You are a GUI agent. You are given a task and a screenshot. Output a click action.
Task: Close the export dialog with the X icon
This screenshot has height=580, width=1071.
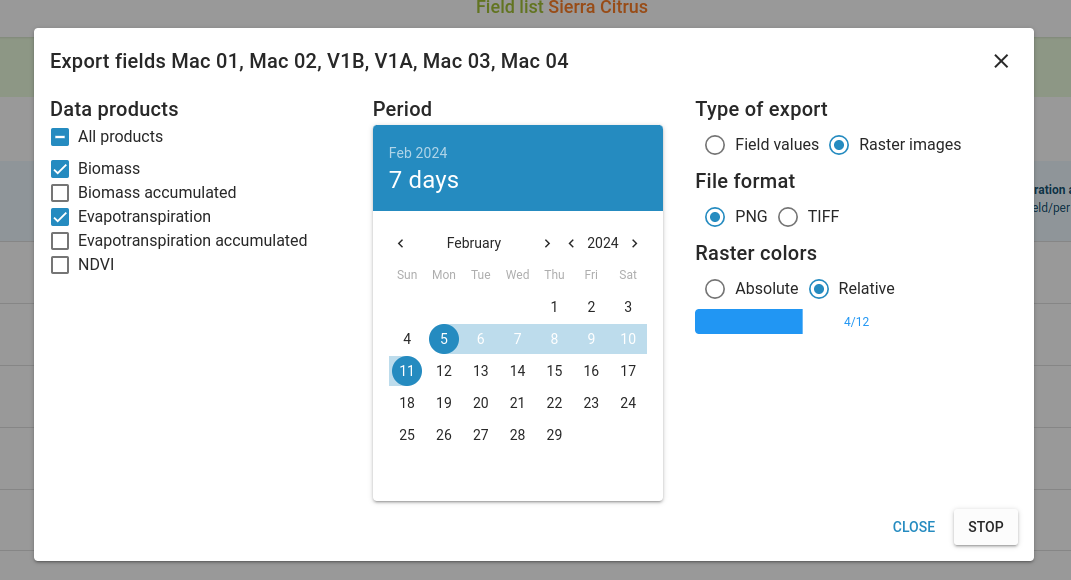coord(1001,61)
